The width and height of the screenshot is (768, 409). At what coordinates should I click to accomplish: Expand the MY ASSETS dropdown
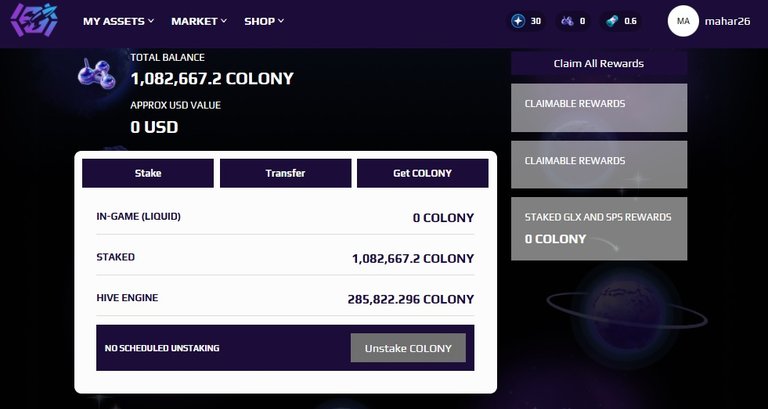[119, 21]
